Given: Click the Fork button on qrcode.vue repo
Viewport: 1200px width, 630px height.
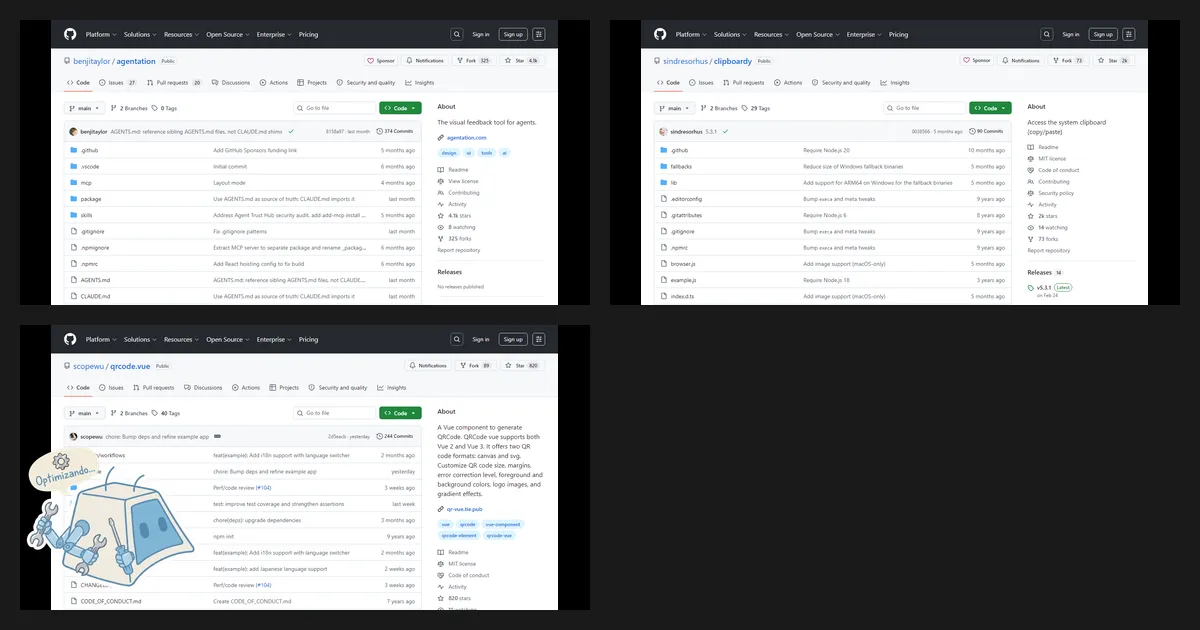Looking at the screenshot, I should (x=475, y=365).
